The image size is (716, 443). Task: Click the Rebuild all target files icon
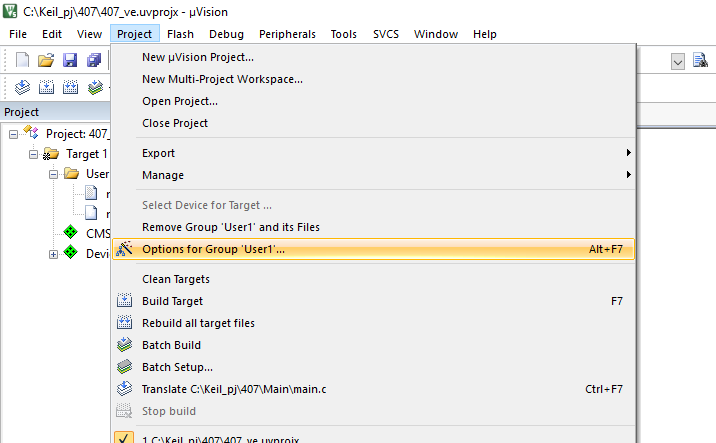click(x=124, y=322)
